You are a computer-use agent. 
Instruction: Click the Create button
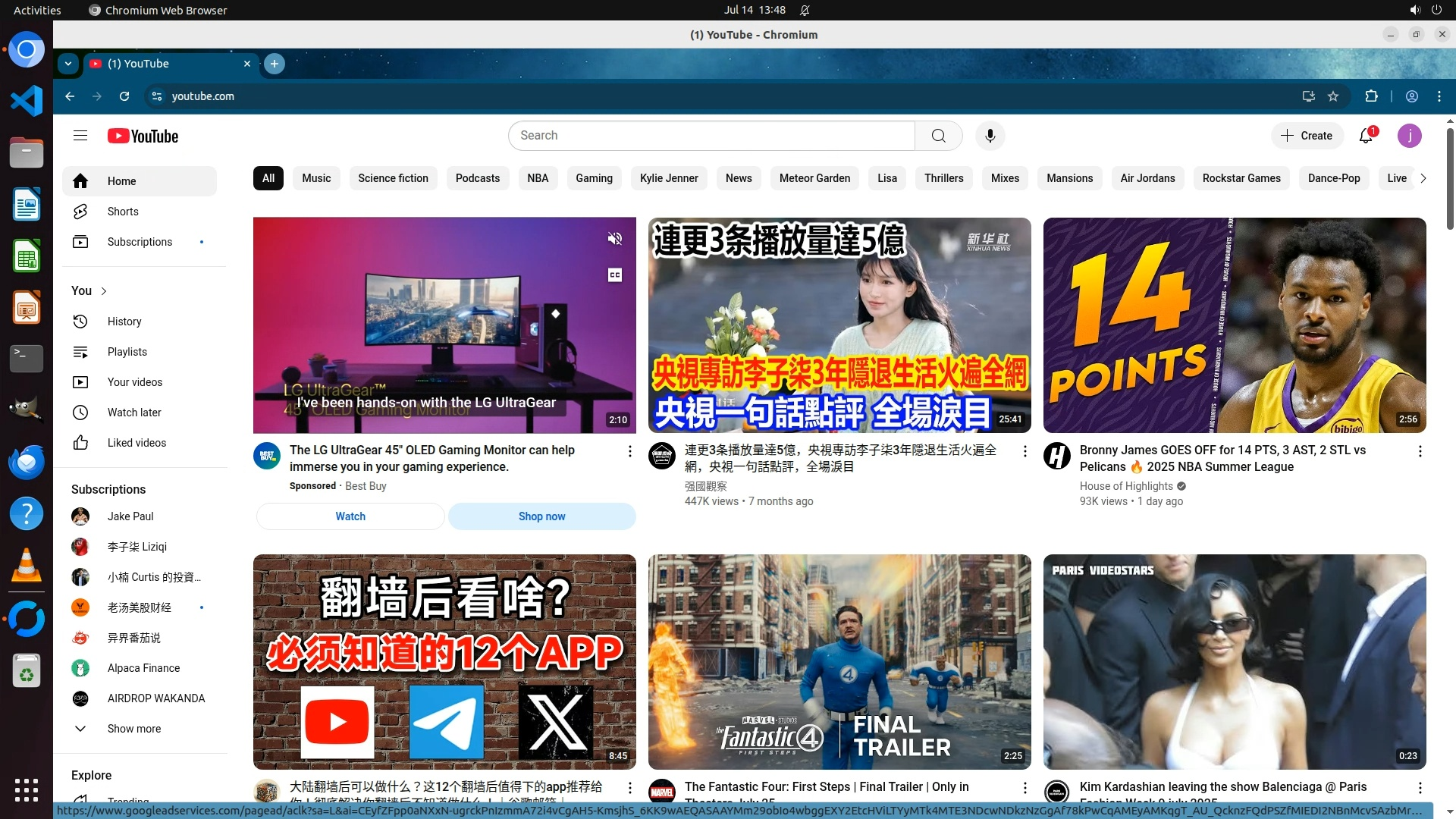[1307, 136]
